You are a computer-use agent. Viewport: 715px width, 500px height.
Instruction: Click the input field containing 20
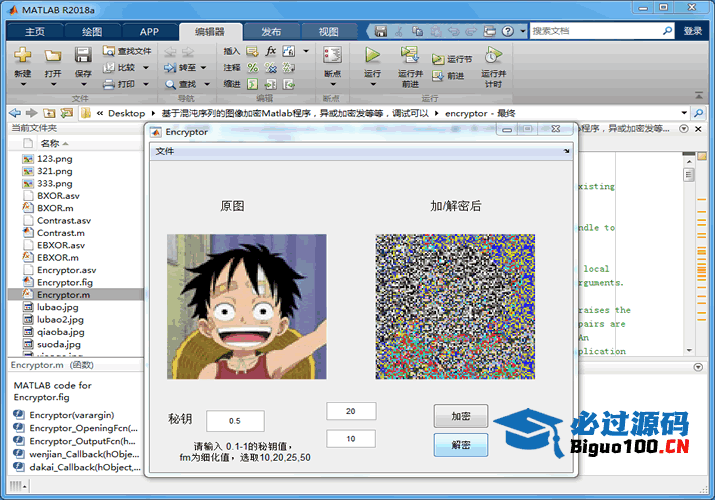click(351, 411)
